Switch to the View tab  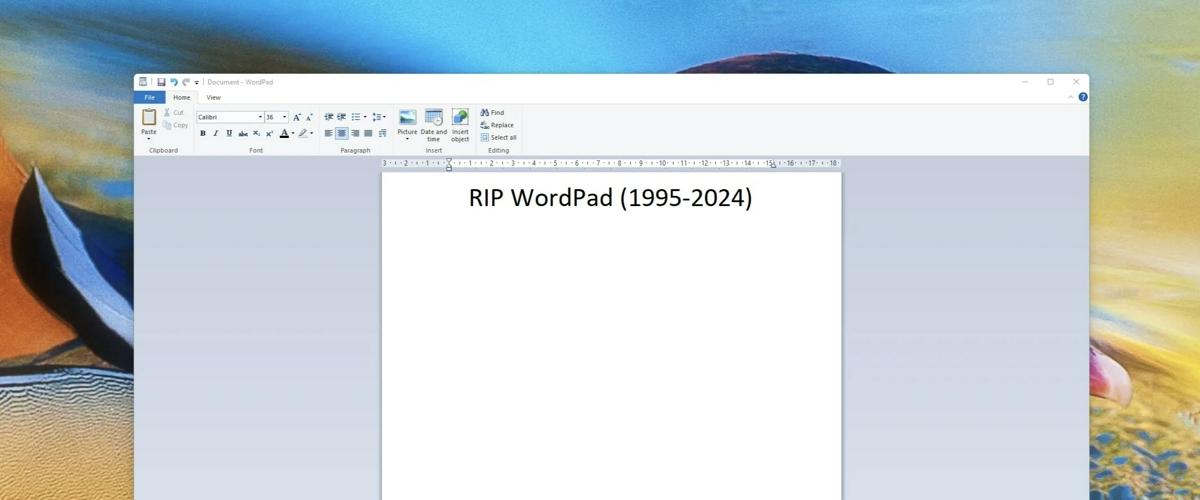(213, 97)
